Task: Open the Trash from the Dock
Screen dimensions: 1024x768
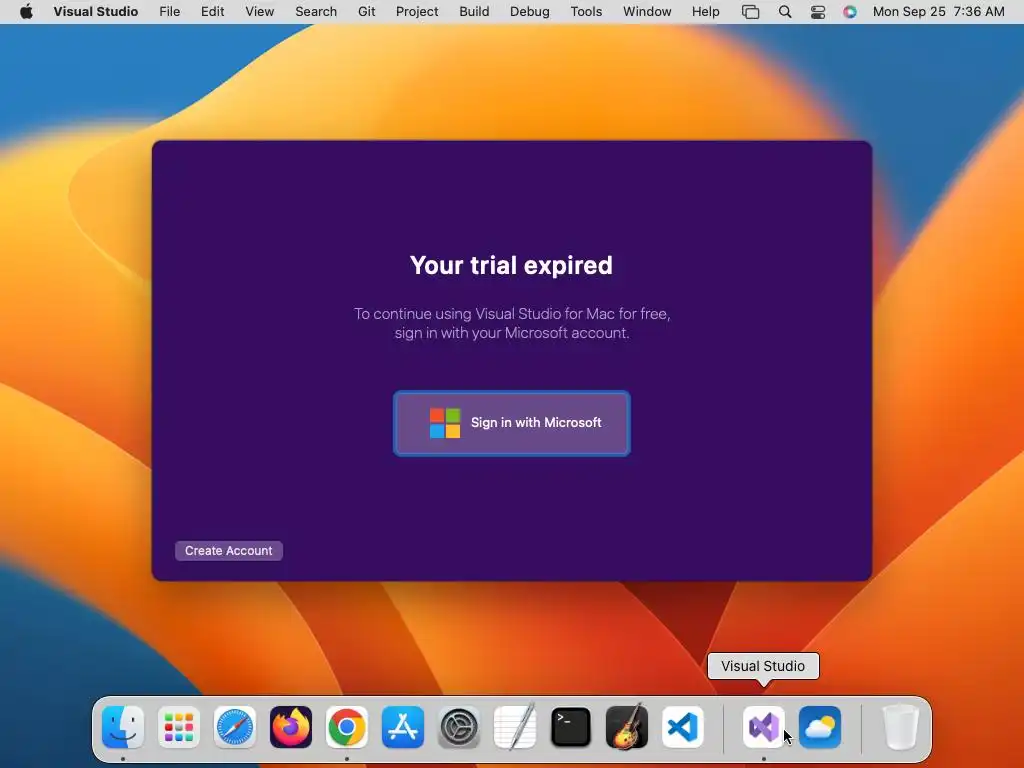Action: (x=901, y=727)
